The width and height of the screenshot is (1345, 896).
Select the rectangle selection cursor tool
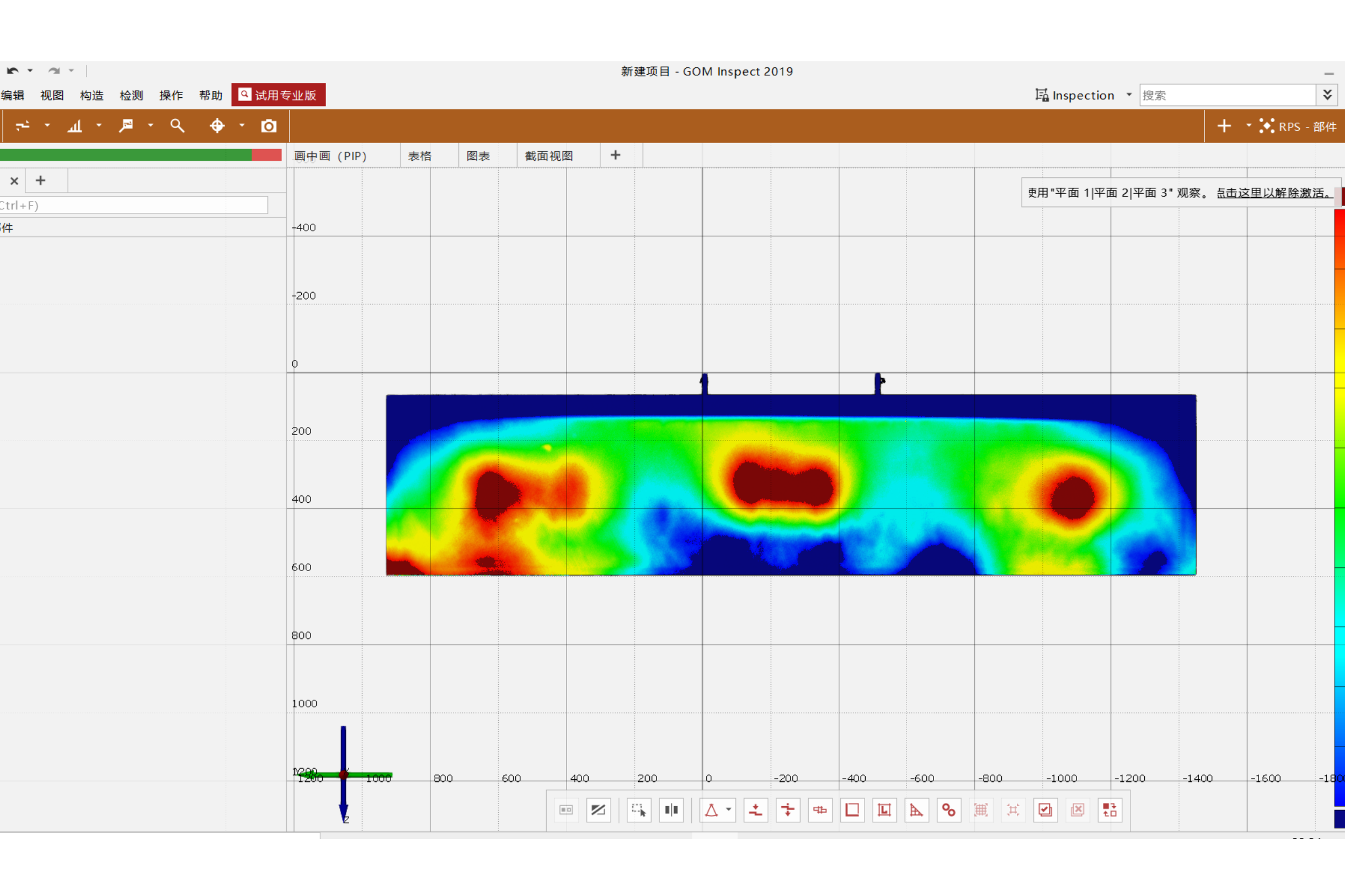pyautogui.click(x=639, y=810)
